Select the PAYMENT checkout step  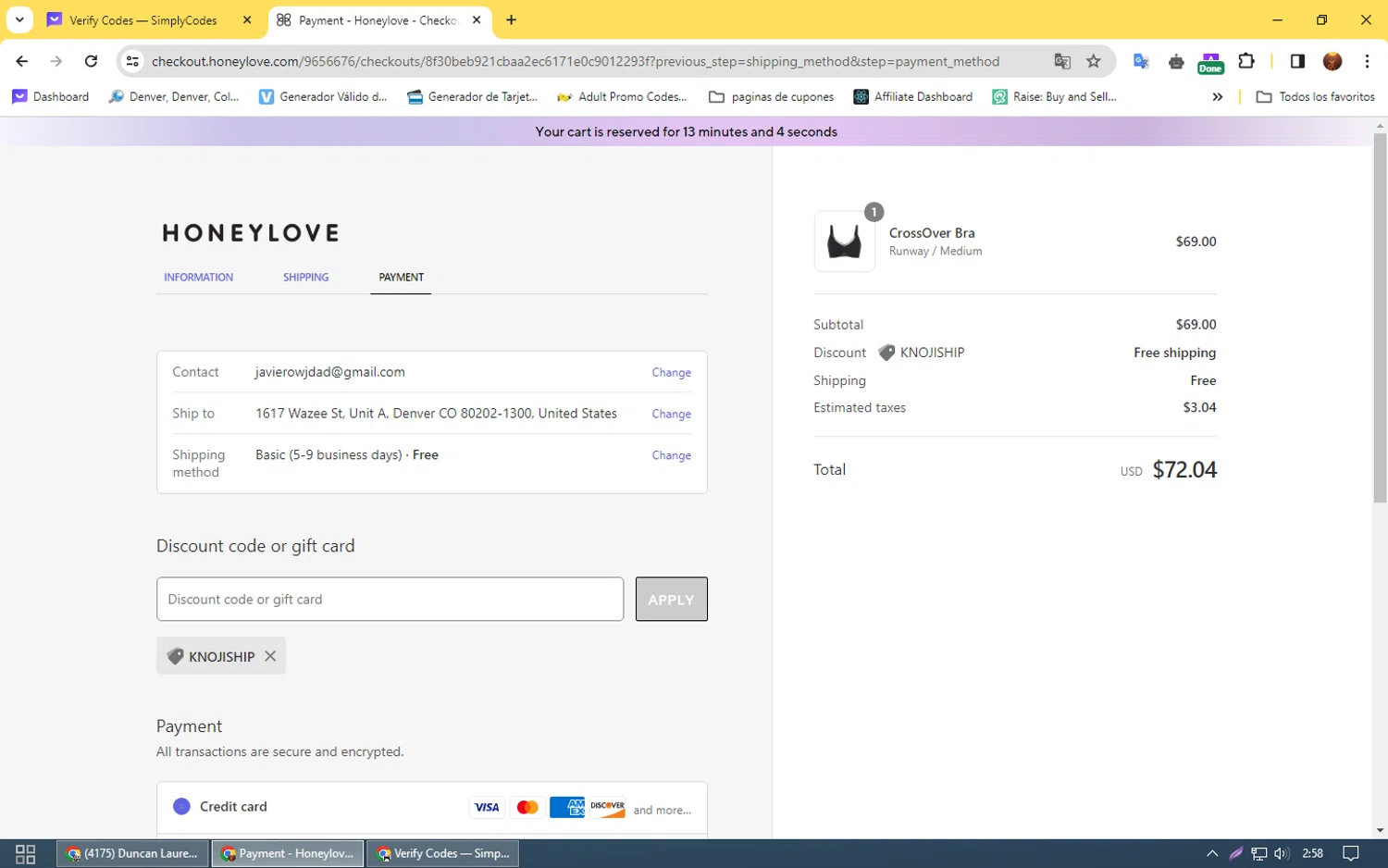pos(401,277)
